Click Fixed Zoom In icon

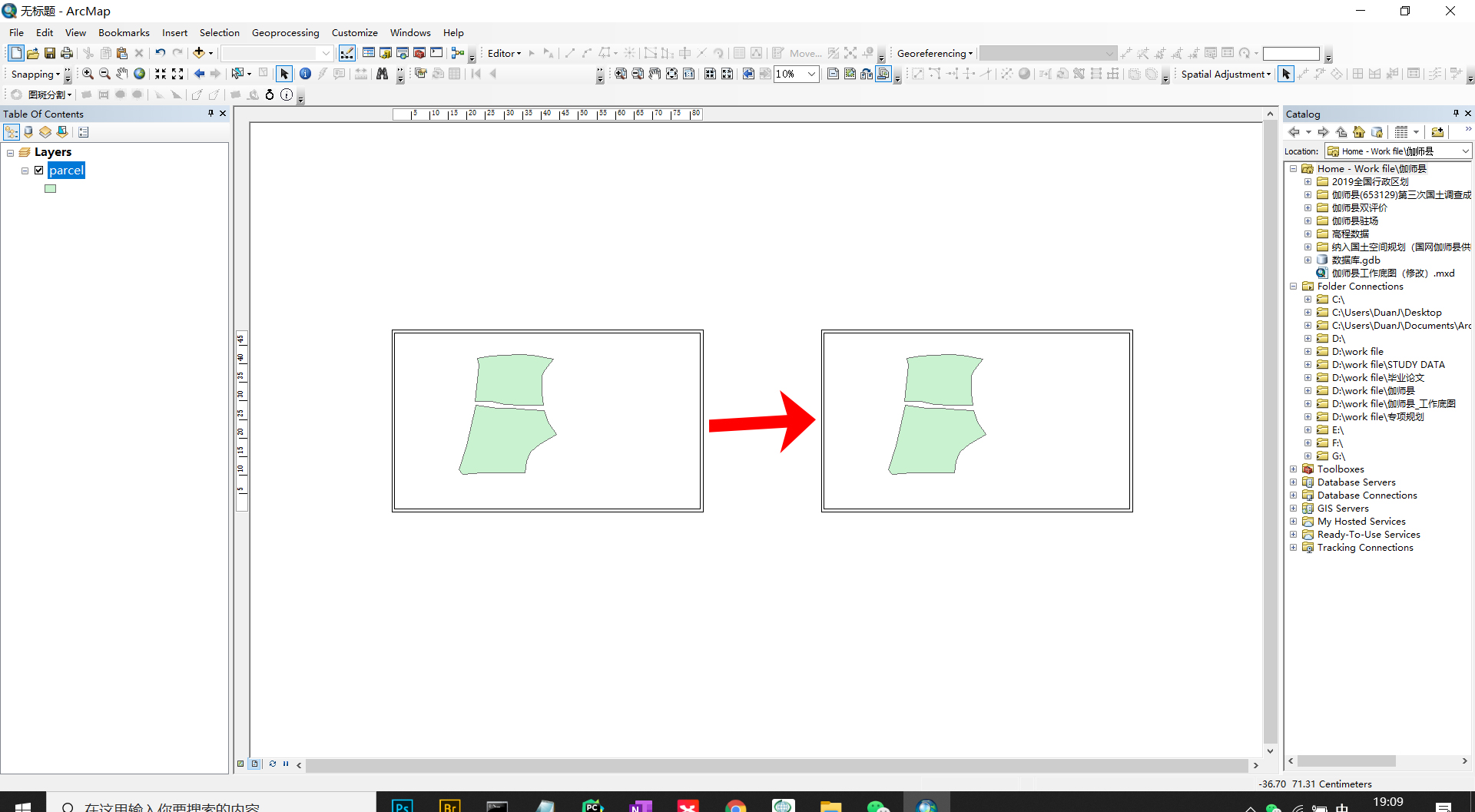[x=161, y=74]
